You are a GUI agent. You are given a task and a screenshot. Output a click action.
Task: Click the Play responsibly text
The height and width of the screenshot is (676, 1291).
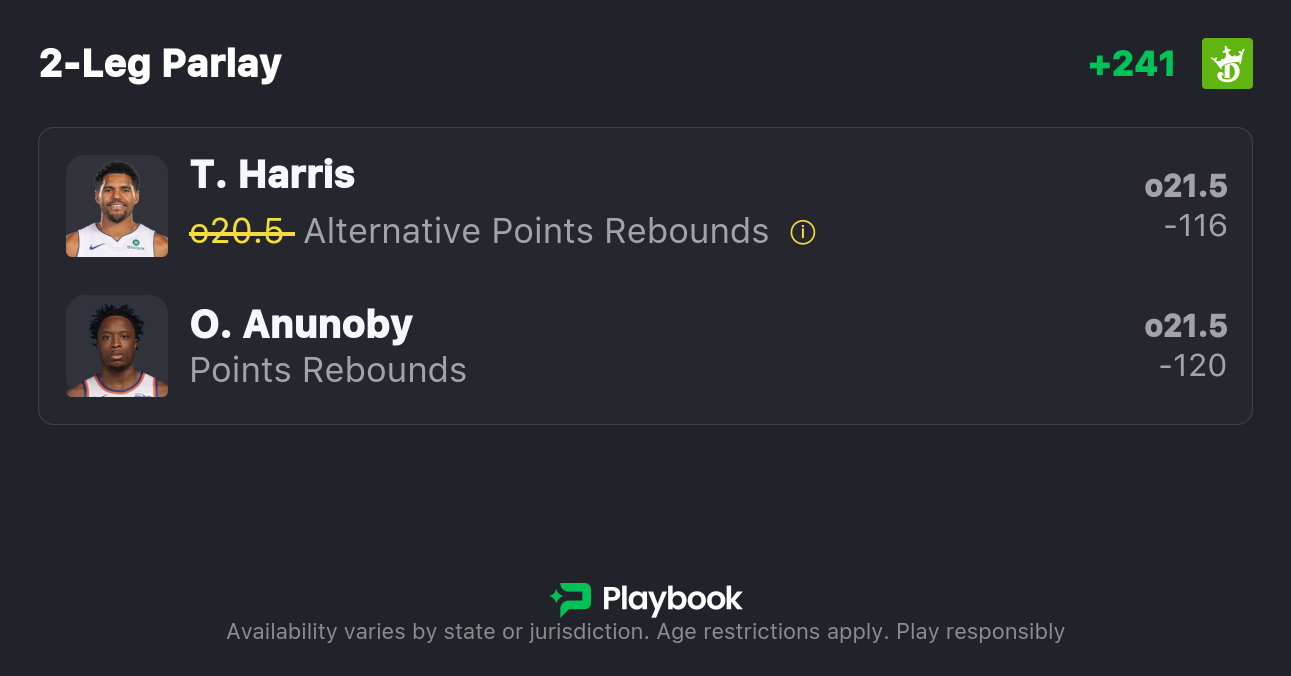click(980, 632)
